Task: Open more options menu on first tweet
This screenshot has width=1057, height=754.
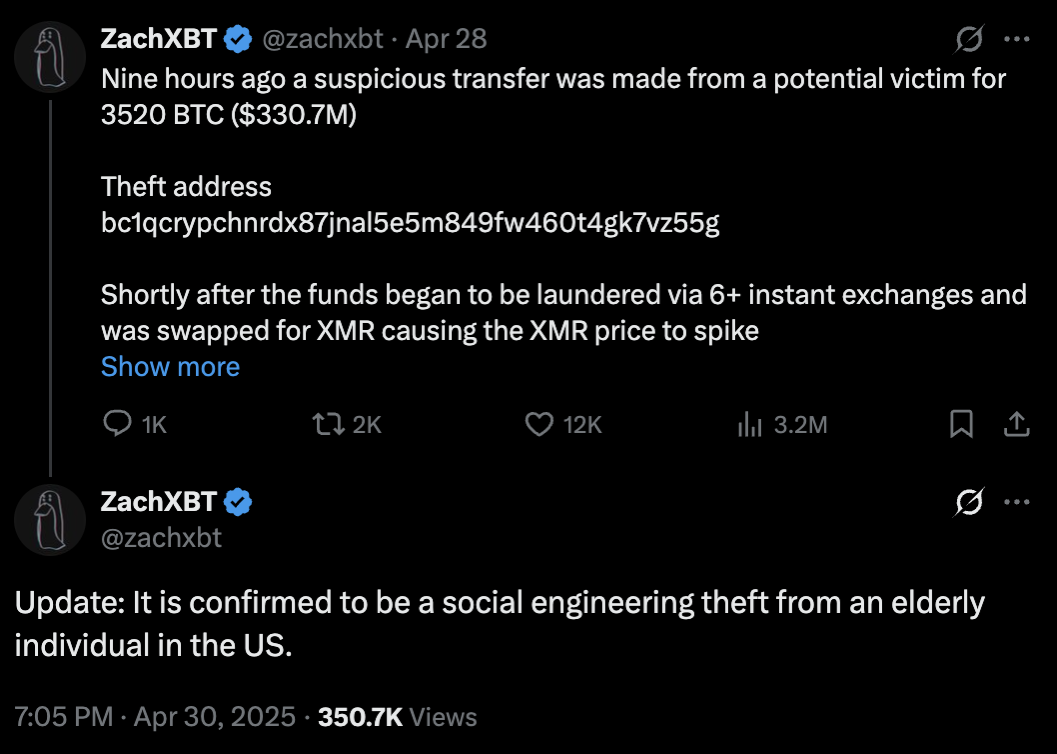Action: pos(1016,40)
